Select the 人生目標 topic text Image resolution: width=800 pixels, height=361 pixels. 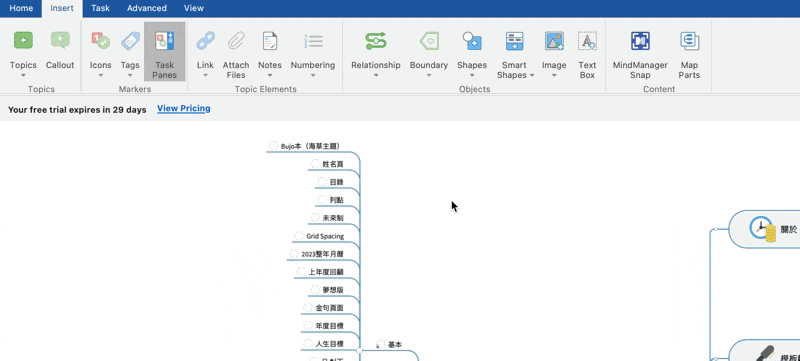(329, 344)
